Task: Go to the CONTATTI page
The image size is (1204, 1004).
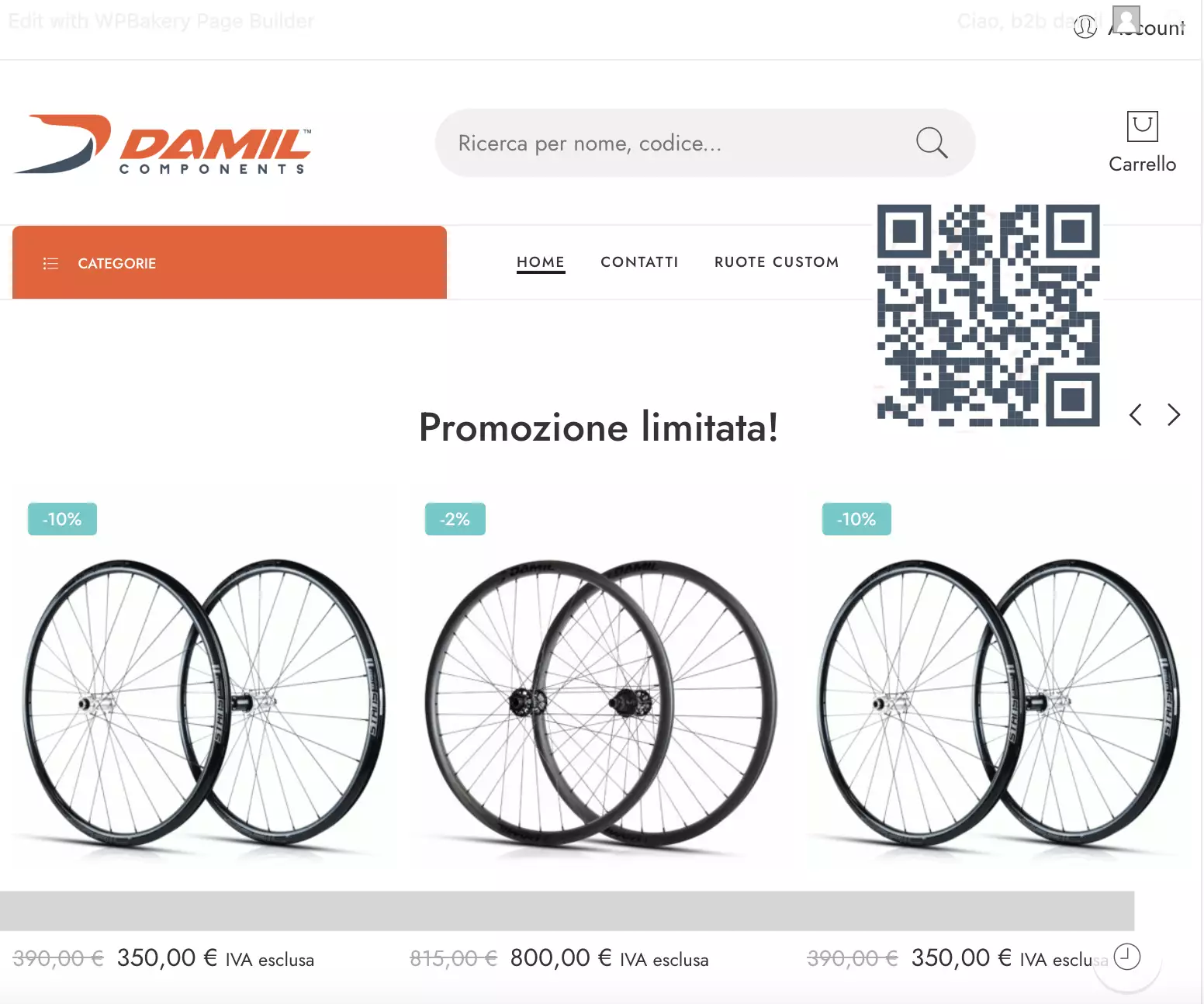Action: point(639,262)
